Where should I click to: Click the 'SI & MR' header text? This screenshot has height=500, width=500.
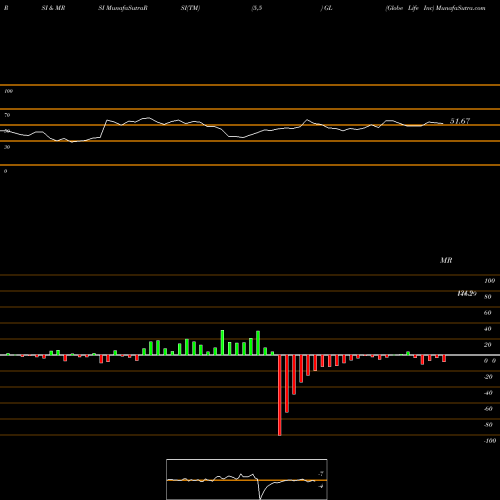(x=53, y=8)
